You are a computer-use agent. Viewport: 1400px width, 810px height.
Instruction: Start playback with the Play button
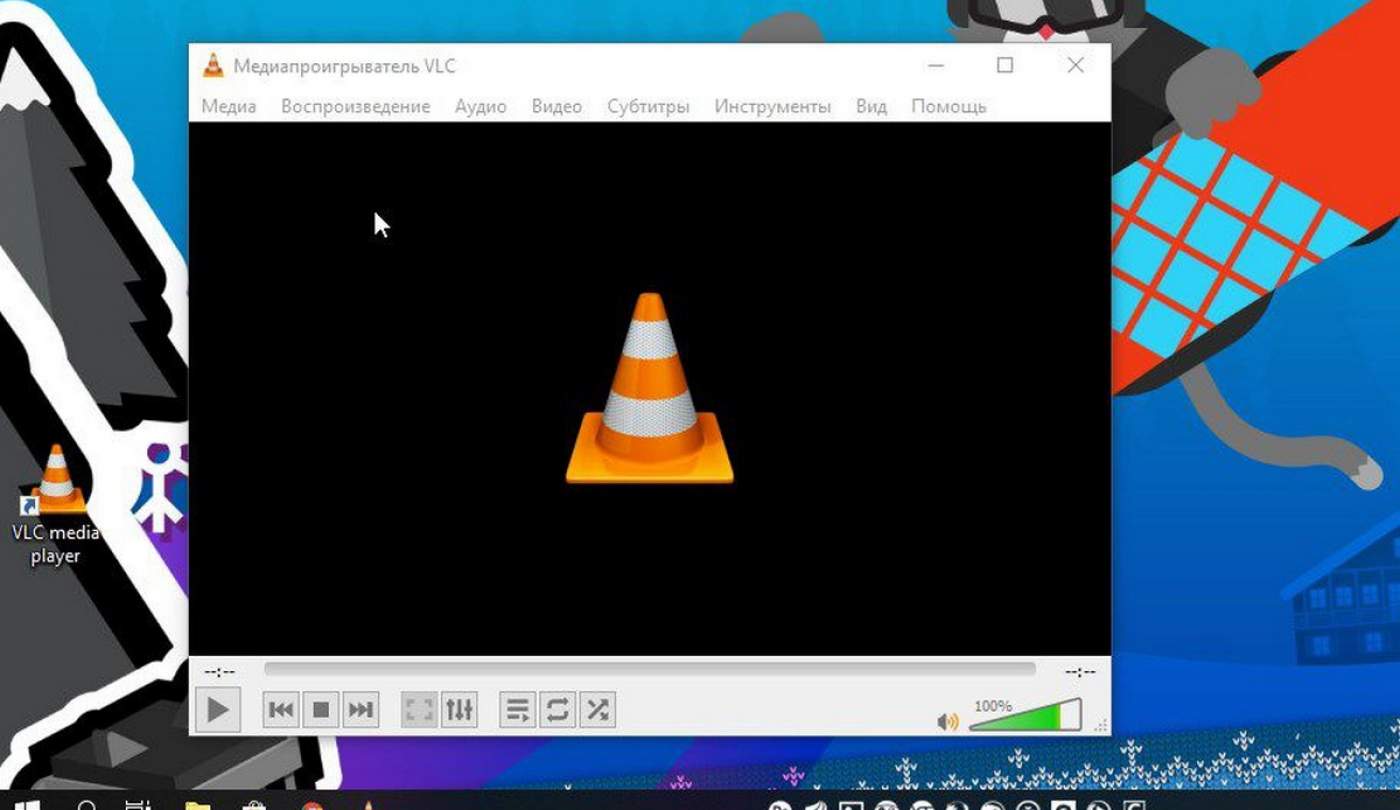pos(217,710)
